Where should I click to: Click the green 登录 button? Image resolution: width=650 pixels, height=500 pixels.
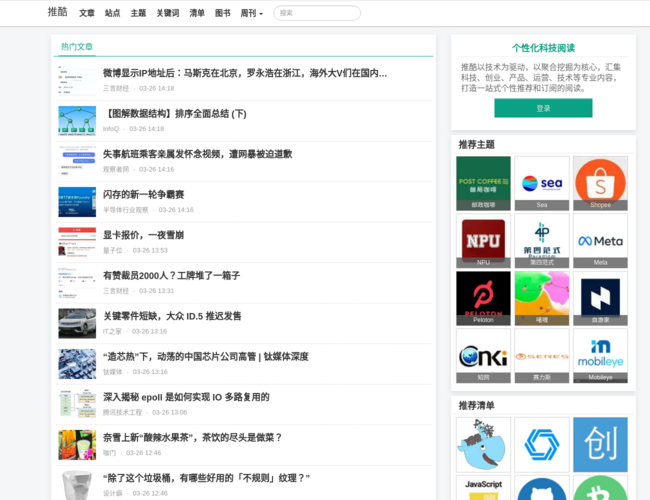[x=543, y=108]
